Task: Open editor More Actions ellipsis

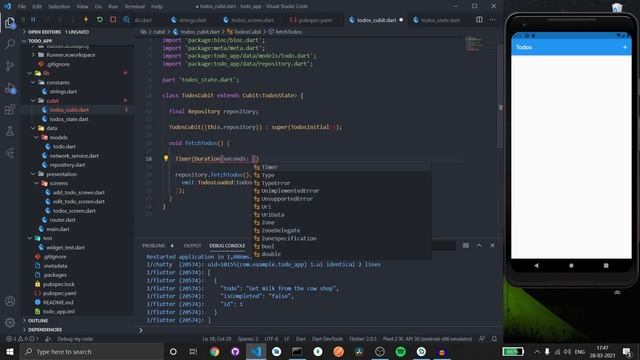Action: click(493, 20)
